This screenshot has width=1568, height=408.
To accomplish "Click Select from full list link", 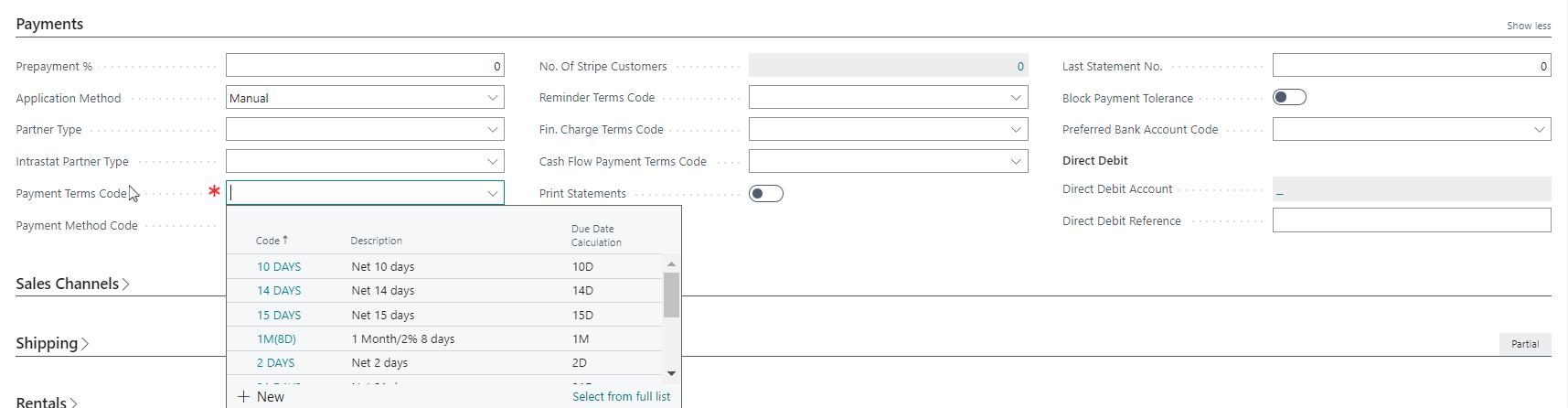I will [x=621, y=396].
